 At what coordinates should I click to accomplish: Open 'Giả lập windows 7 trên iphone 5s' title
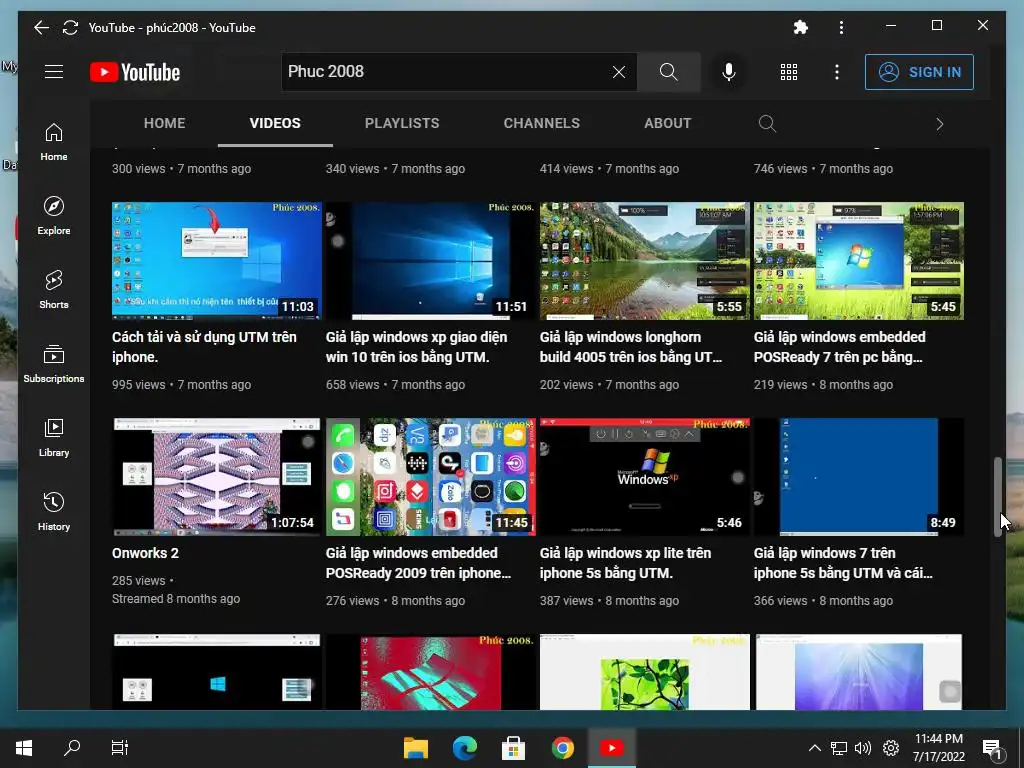coord(843,563)
